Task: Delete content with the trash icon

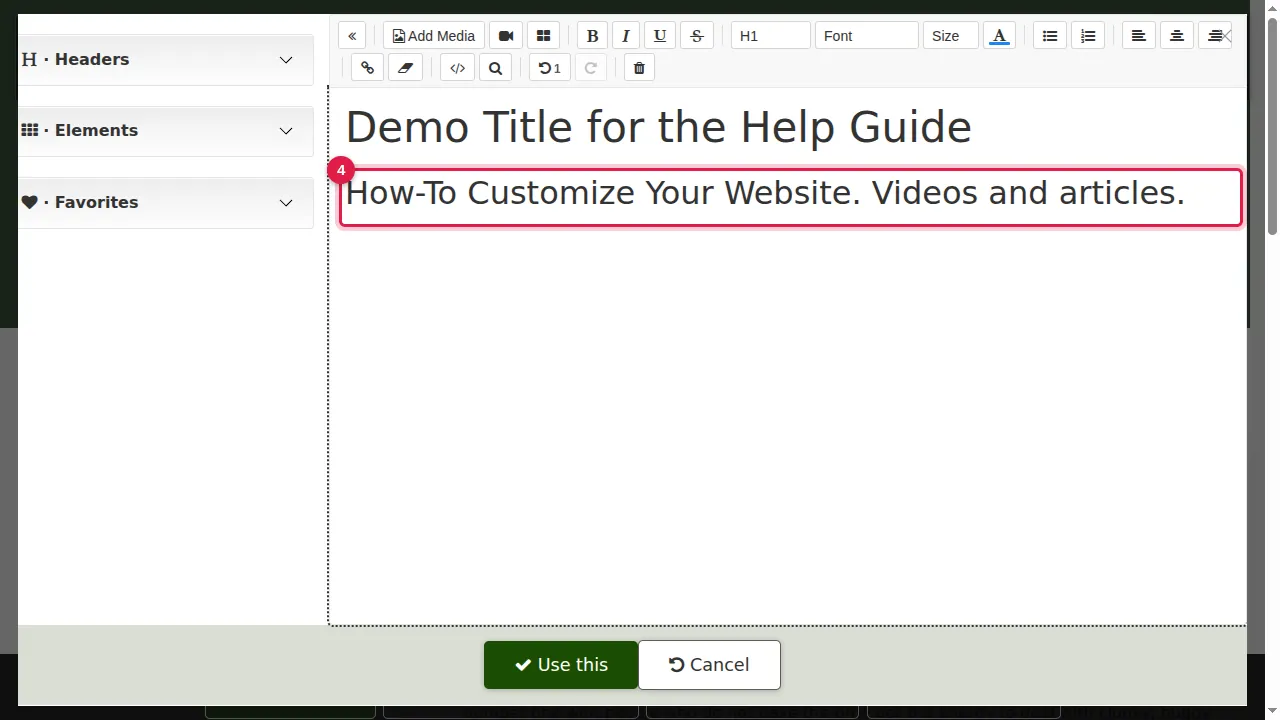Action: [x=639, y=68]
